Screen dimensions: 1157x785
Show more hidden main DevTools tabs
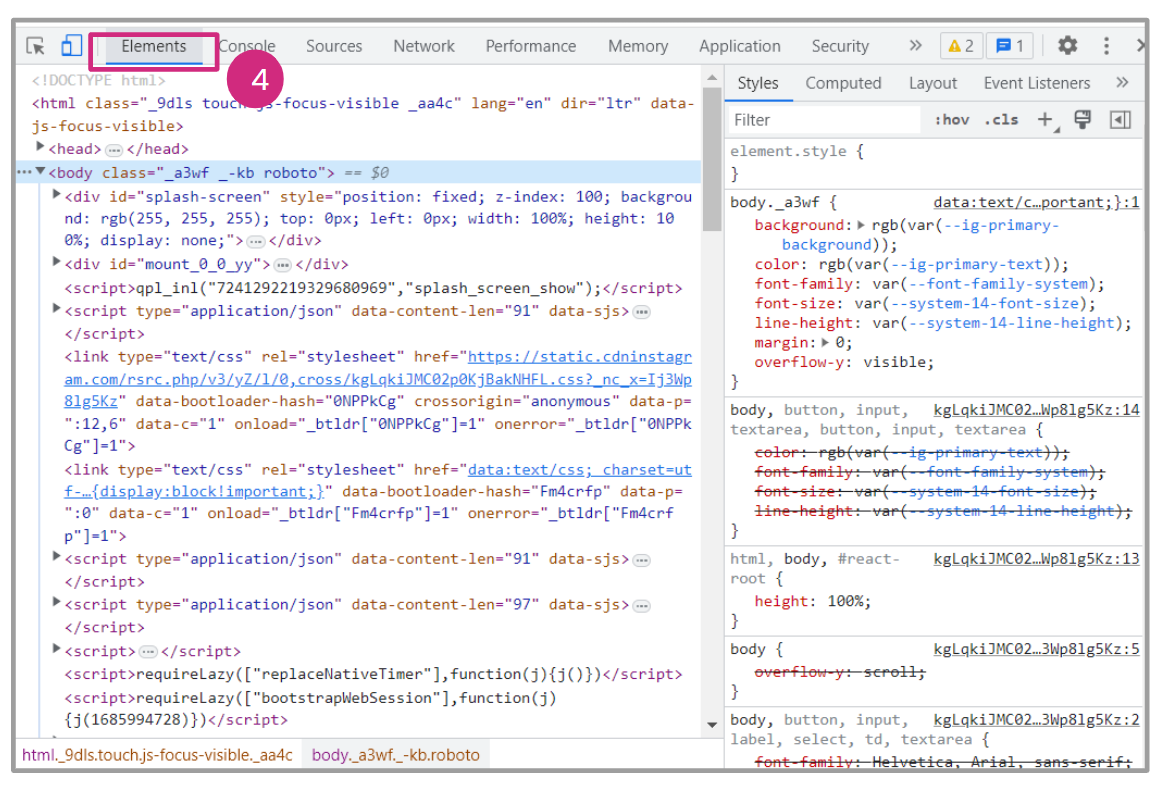pyautogui.click(x=915, y=46)
